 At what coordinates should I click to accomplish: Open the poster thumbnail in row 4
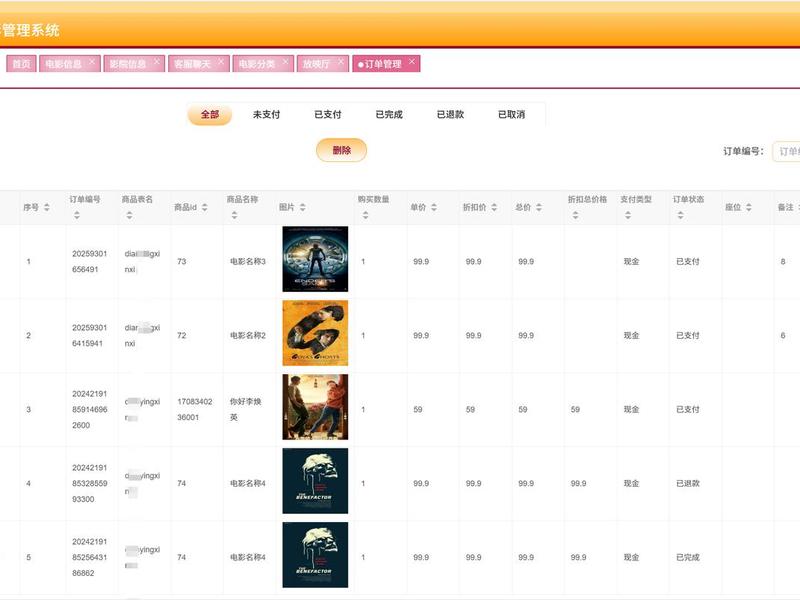coord(315,481)
